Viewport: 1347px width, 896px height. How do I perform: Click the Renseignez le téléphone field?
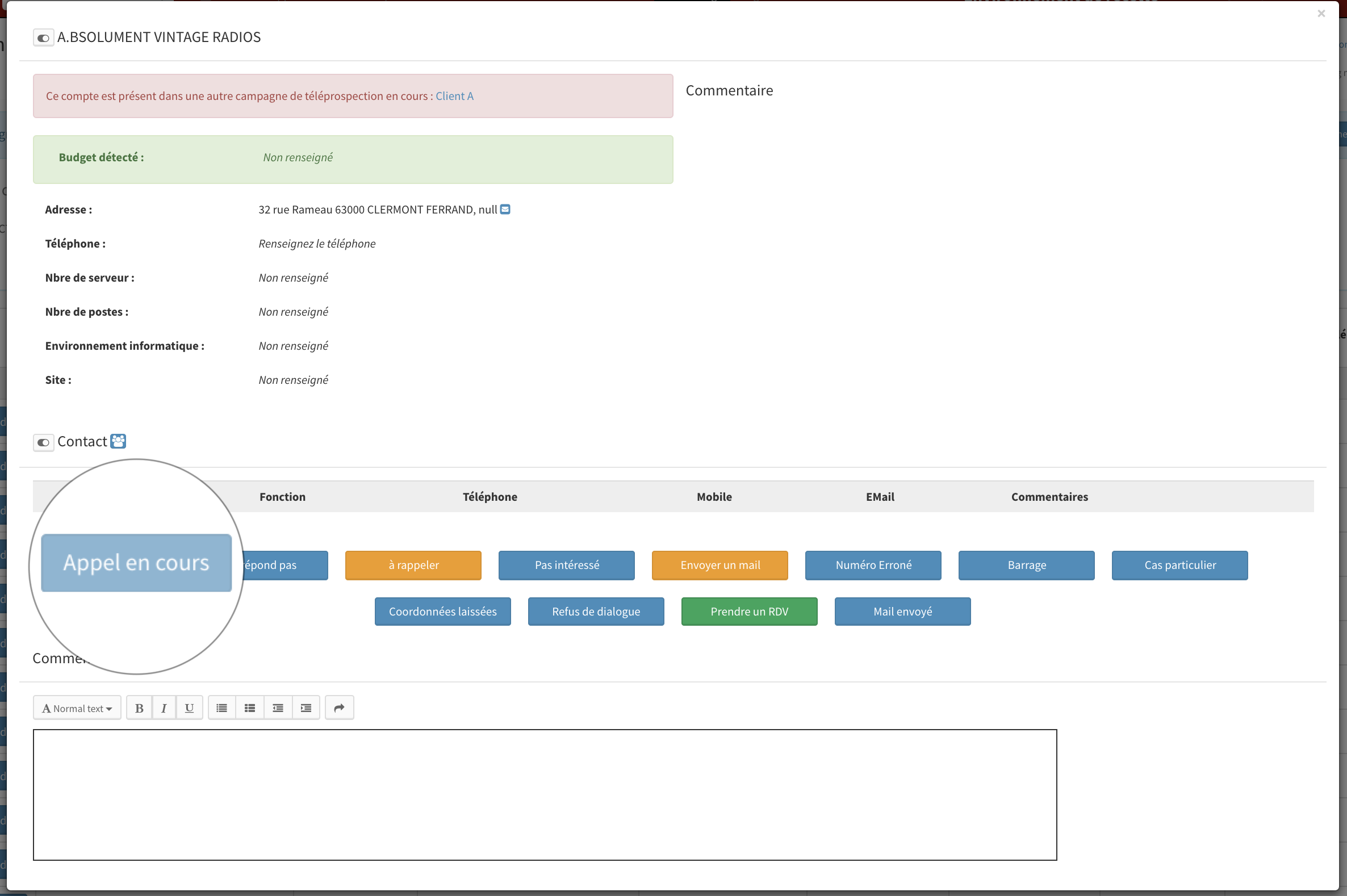coord(317,244)
